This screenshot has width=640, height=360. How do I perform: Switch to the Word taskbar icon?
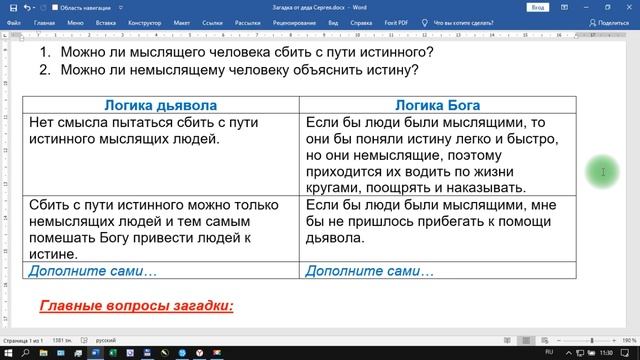point(96,353)
